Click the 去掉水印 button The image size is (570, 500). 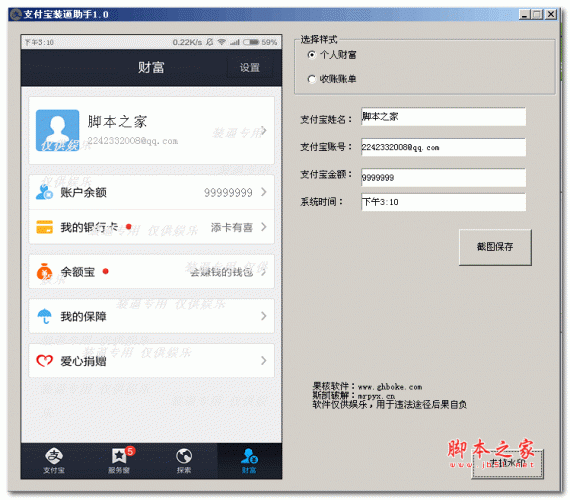(507, 464)
